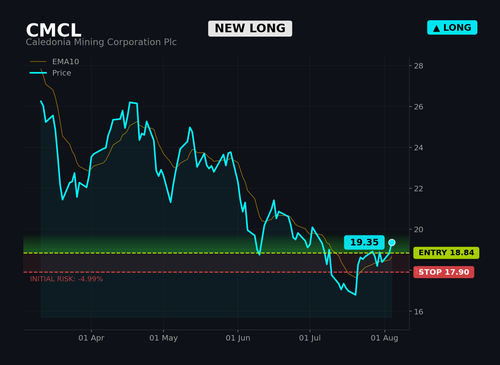Image resolution: width=500 pixels, height=365 pixels.
Task: Click the 01 Aug axis label
Action: (384, 338)
